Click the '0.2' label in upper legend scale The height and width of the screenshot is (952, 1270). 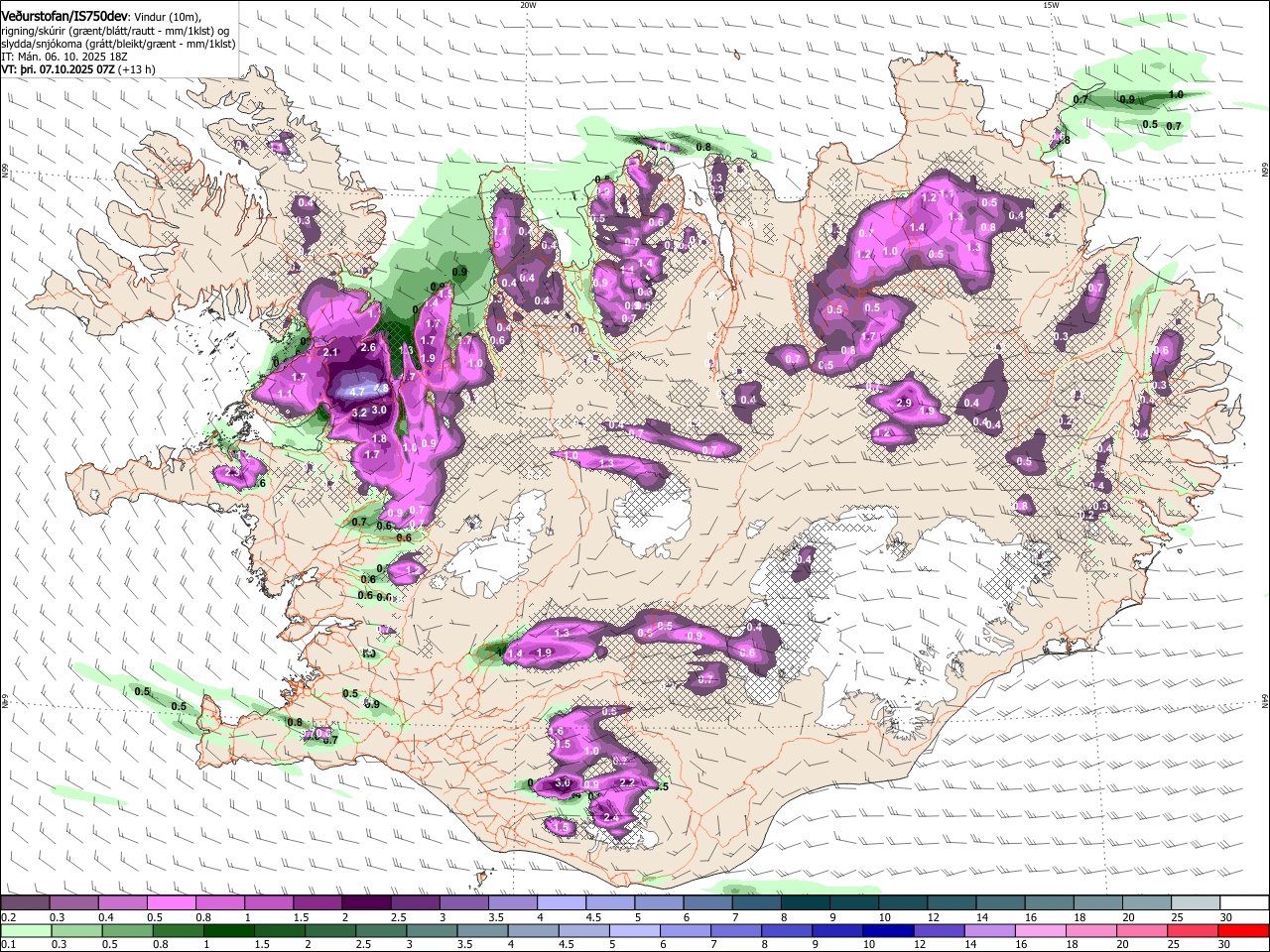coord(8,915)
